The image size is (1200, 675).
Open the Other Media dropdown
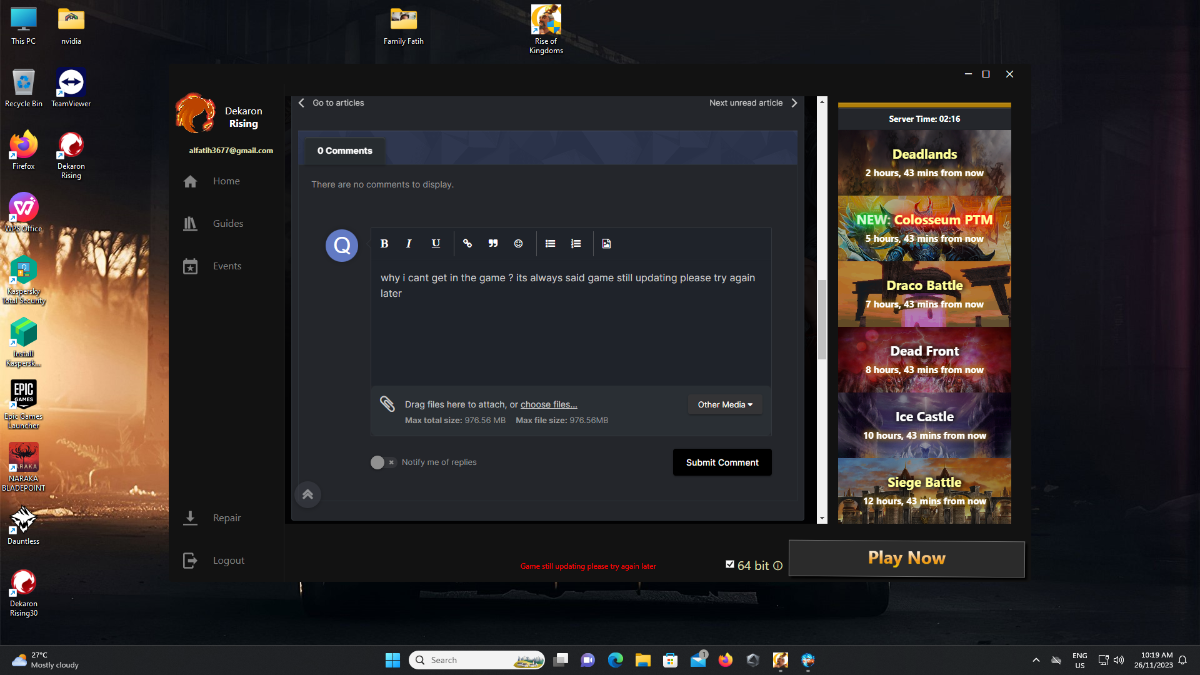[x=725, y=404]
